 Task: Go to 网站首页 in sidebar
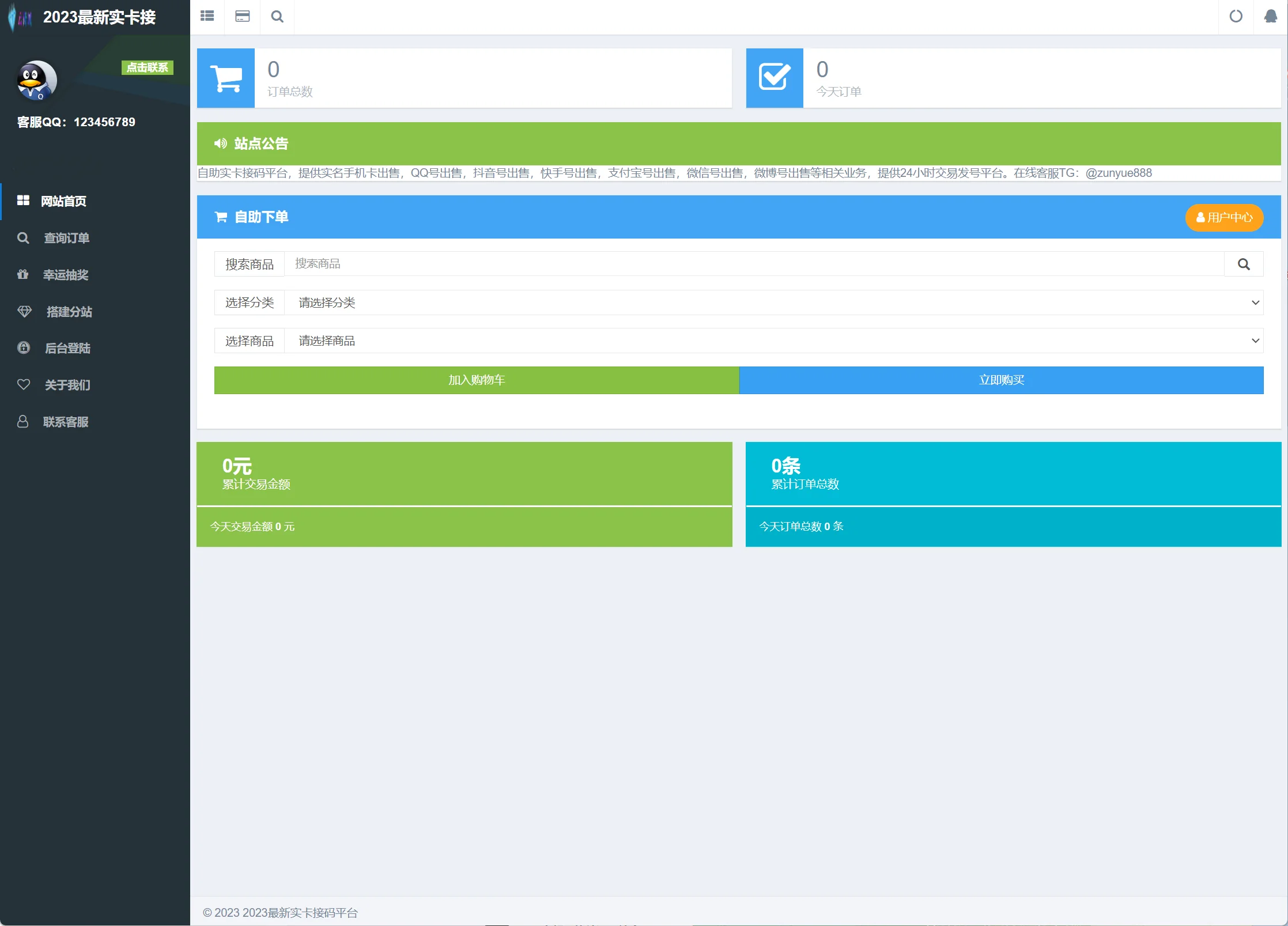tap(63, 201)
